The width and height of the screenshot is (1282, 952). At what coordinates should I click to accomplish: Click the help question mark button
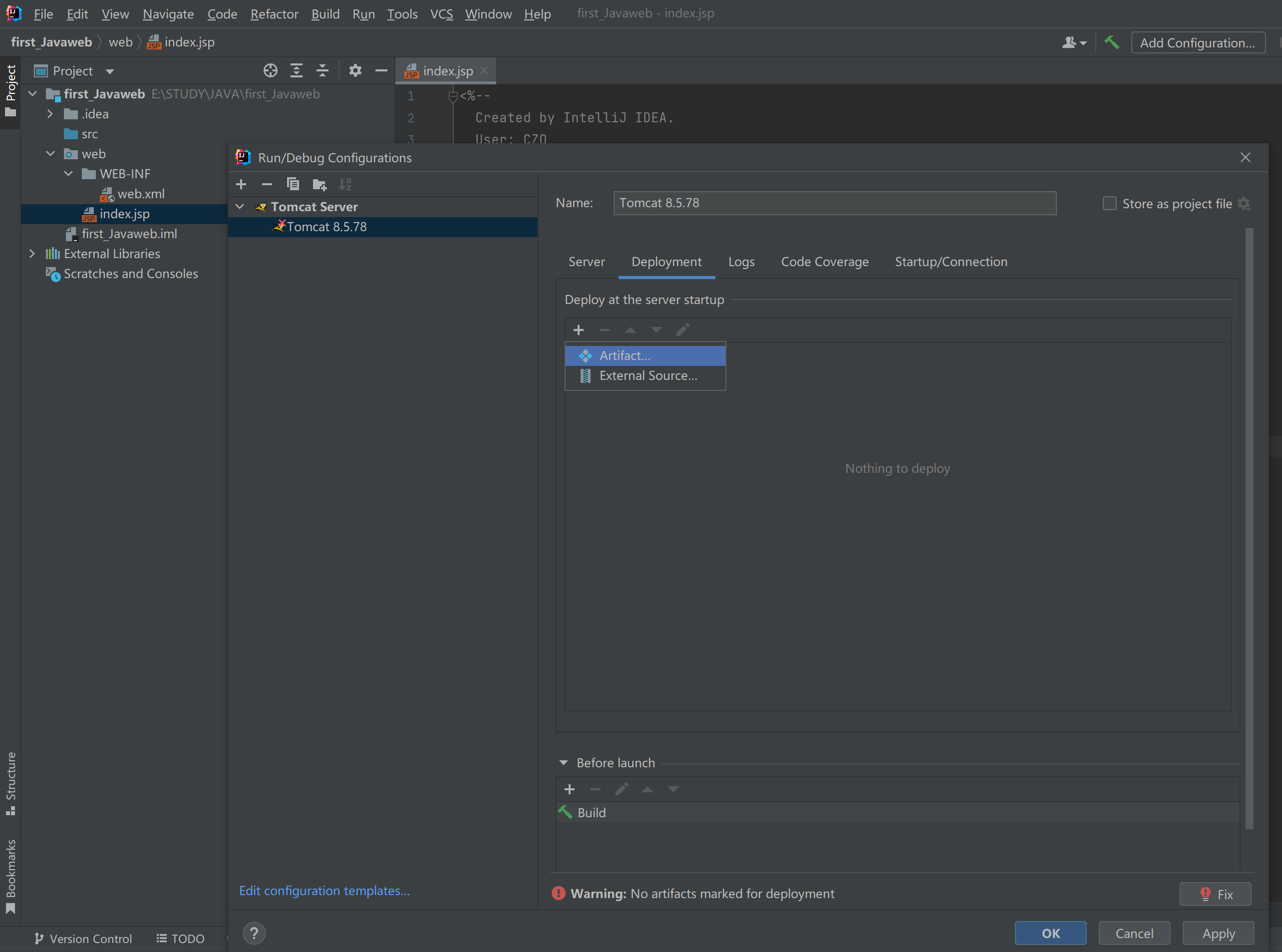click(x=254, y=933)
